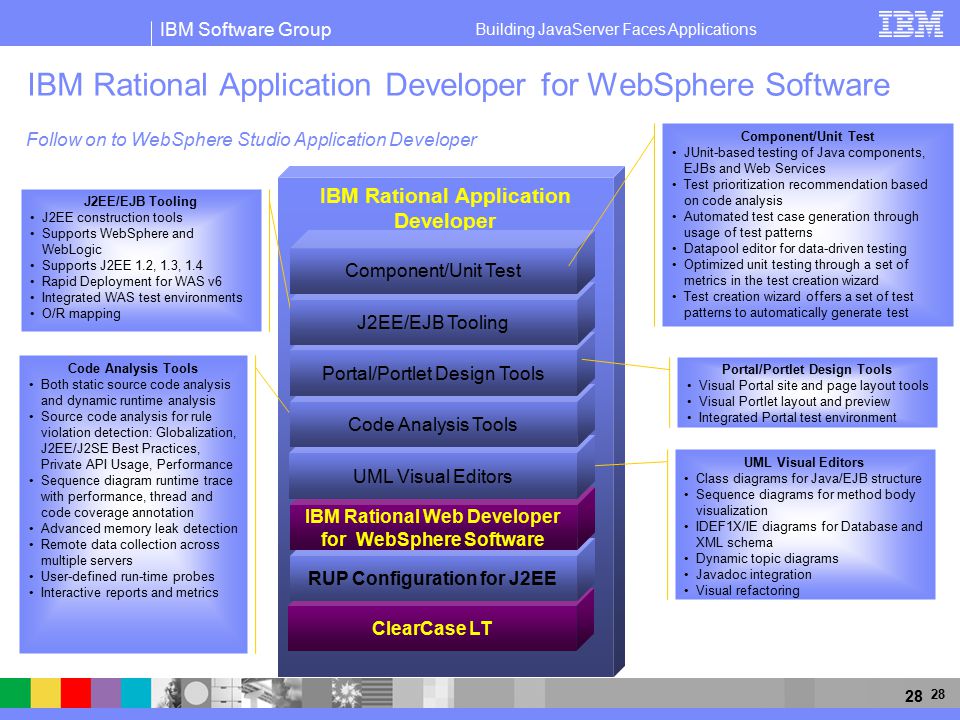Click the 'Component/Unit Test' callout heading
Image resolution: width=960 pixels, height=720 pixels.
coord(808,137)
